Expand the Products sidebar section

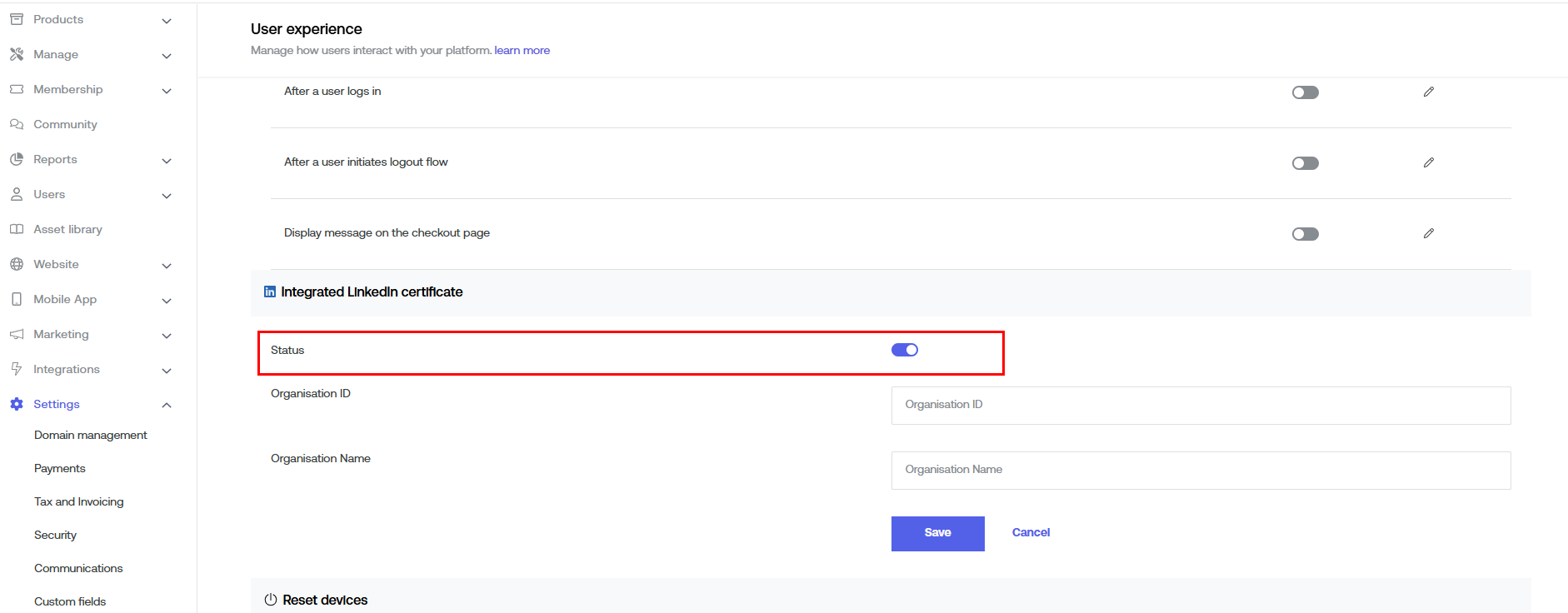pos(167,21)
